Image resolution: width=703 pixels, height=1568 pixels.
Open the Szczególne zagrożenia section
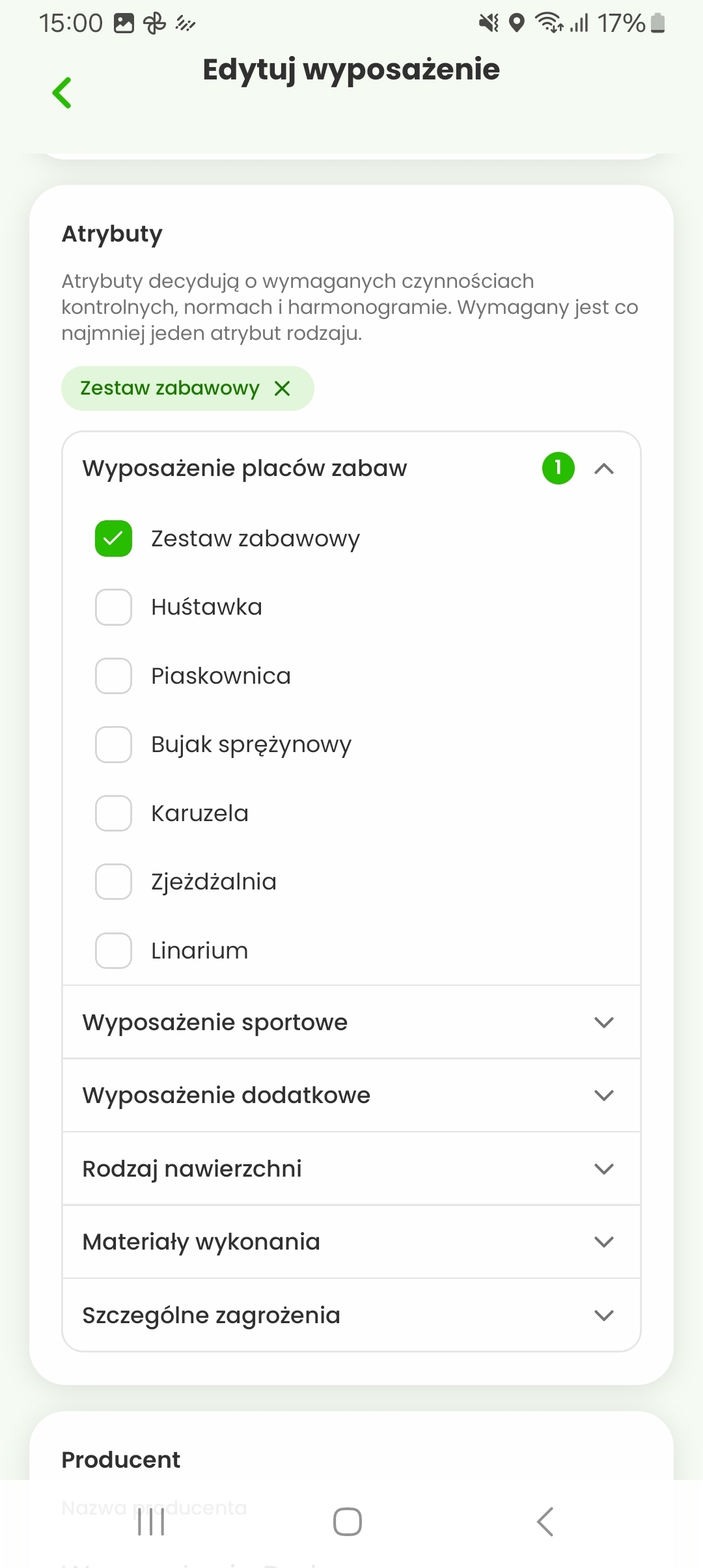(351, 1315)
